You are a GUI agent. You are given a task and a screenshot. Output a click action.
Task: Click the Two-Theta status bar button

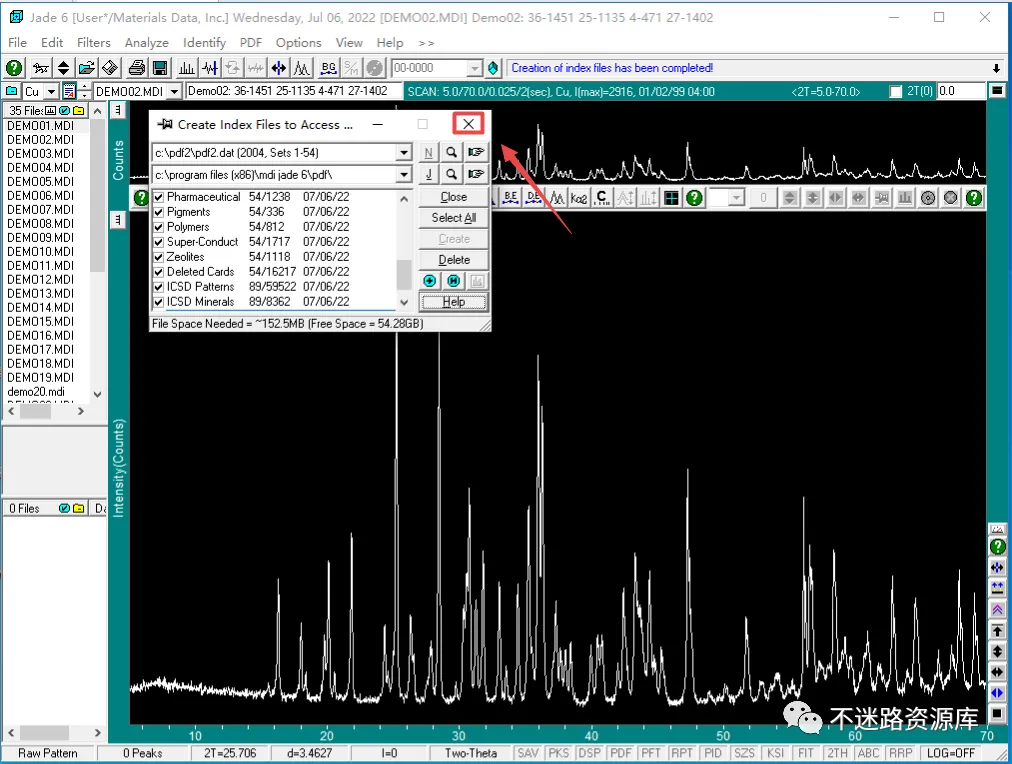[471, 753]
